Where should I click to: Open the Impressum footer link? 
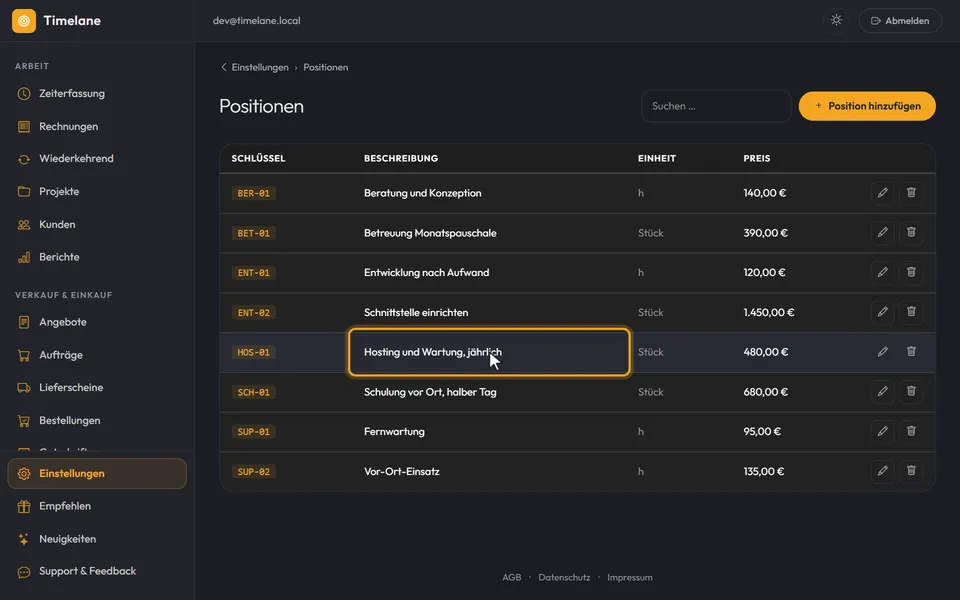[630, 577]
